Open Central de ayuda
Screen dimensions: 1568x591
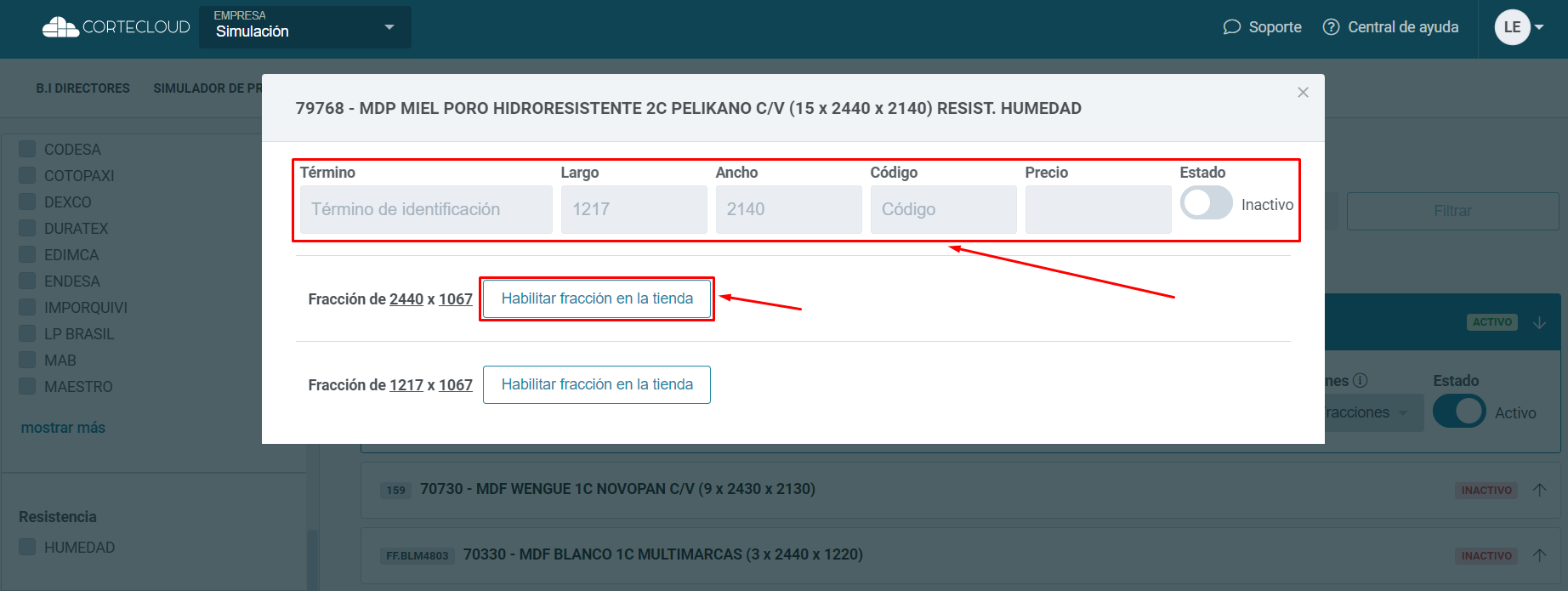point(1390,27)
